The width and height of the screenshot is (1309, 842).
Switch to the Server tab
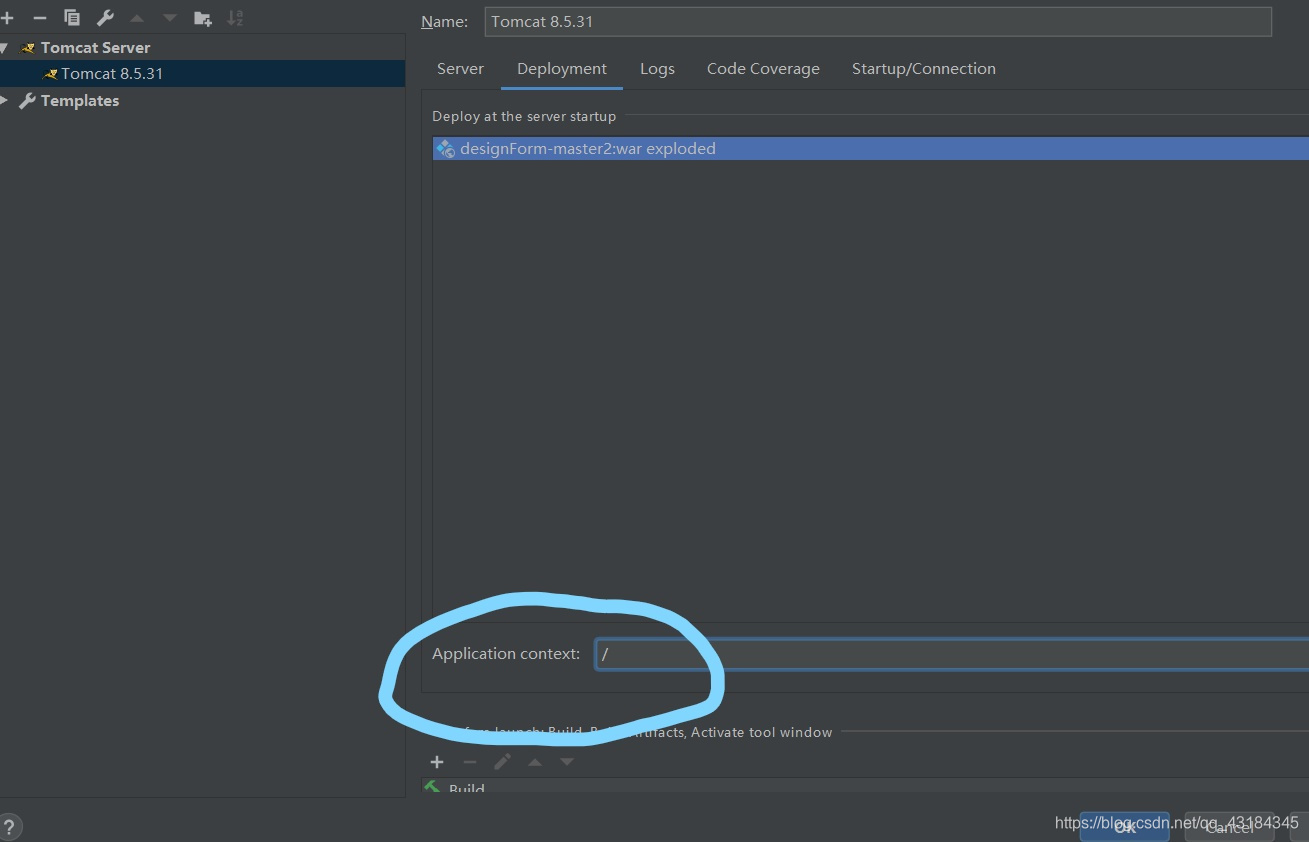pyautogui.click(x=460, y=68)
